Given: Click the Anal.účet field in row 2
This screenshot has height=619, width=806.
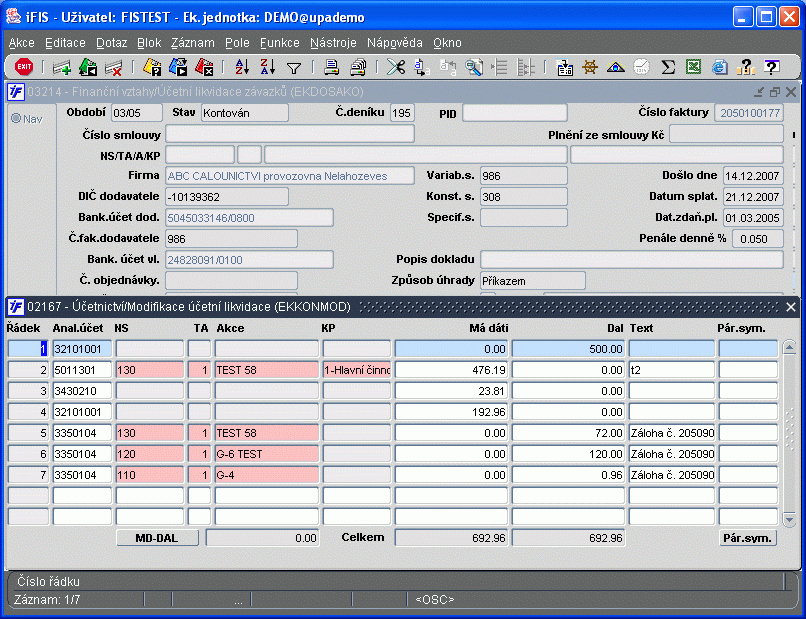Looking at the screenshot, I should [82, 370].
